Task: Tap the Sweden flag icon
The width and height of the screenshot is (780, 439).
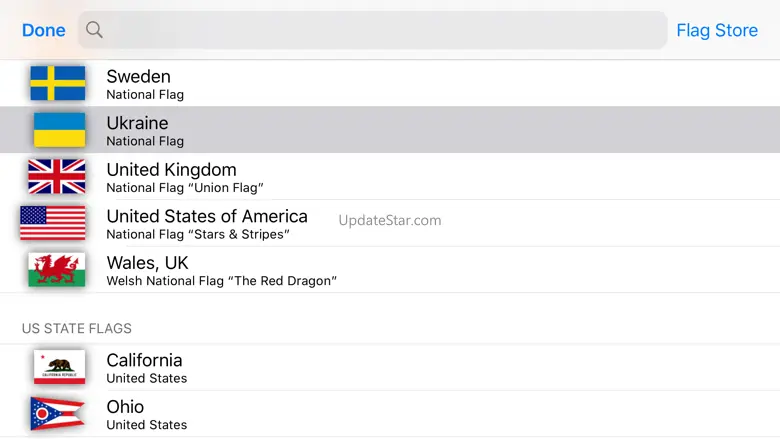Action: point(58,84)
